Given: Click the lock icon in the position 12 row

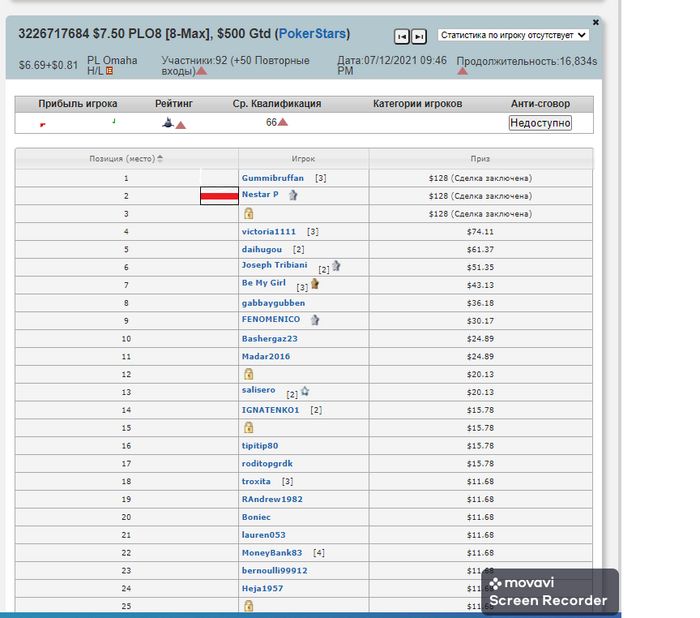Looking at the screenshot, I should pos(249,374).
